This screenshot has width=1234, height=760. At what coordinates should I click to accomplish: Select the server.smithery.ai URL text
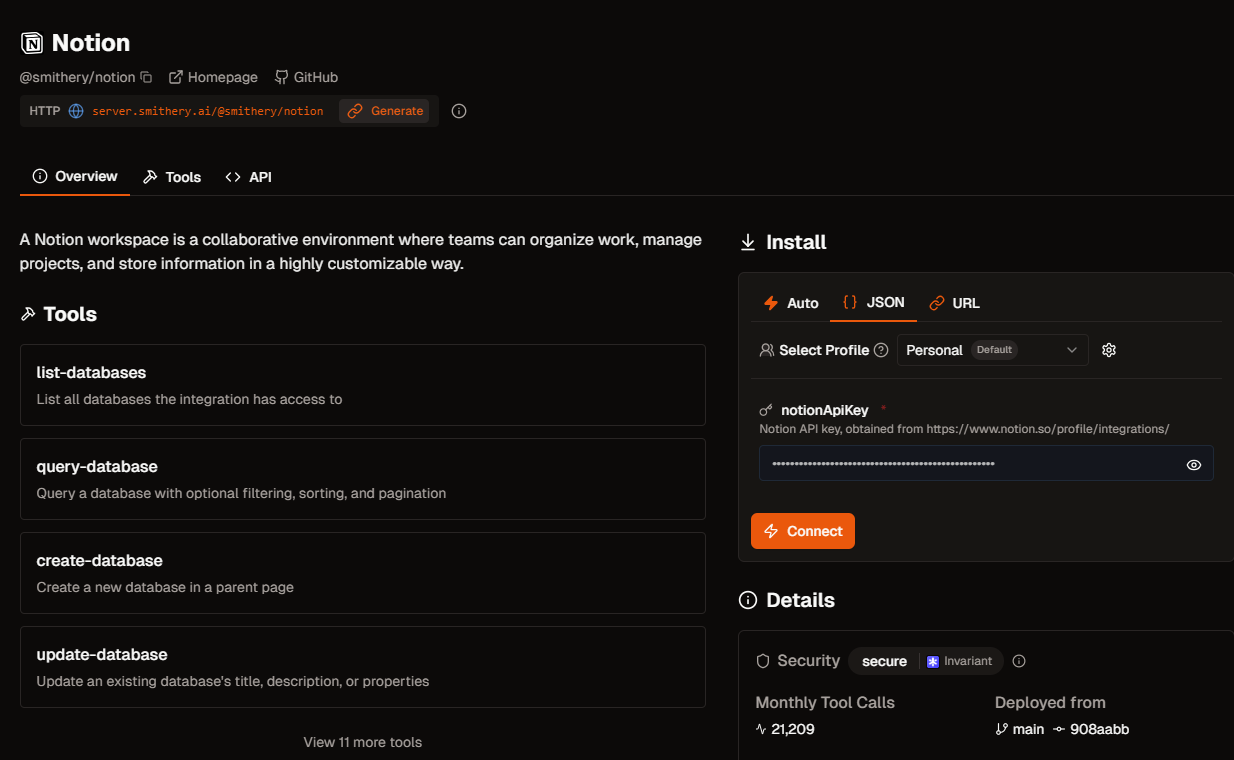click(x=208, y=111)
